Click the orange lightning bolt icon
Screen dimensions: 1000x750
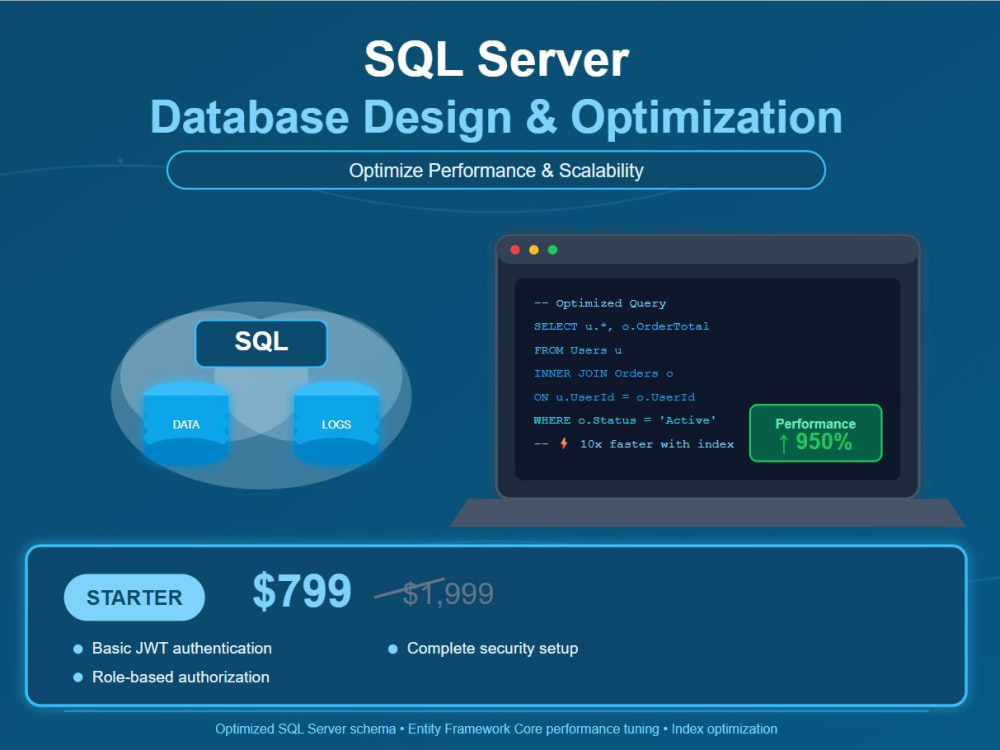coord(564,443)
